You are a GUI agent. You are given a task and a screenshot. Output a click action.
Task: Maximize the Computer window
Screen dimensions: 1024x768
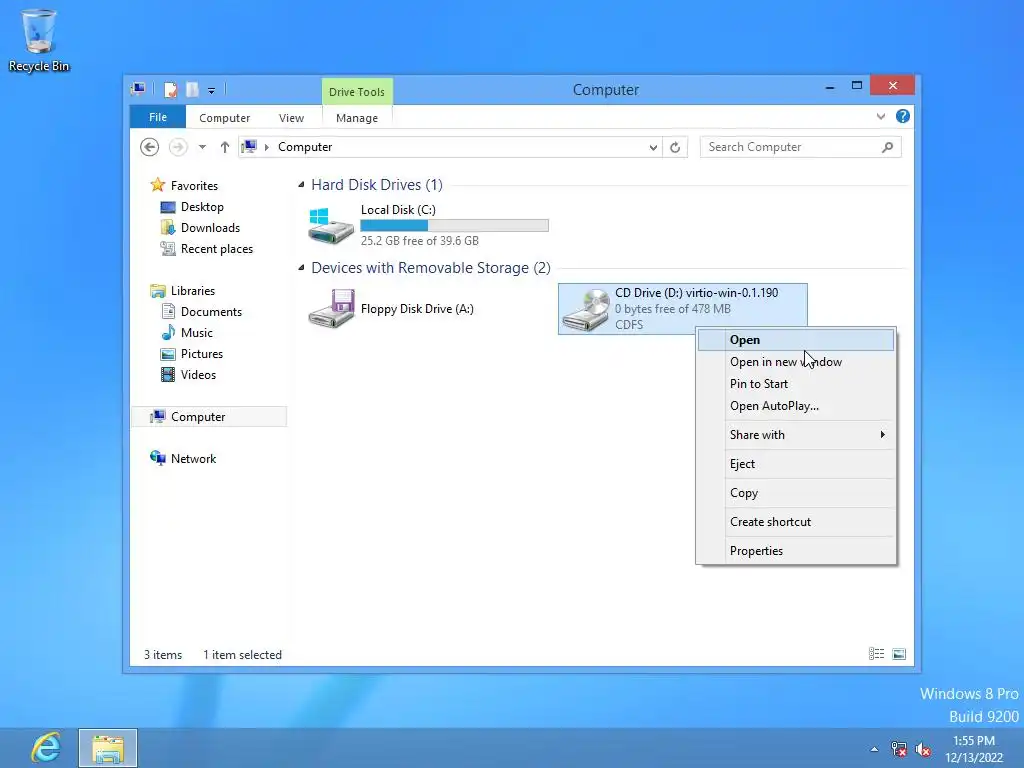coord(857,86)
